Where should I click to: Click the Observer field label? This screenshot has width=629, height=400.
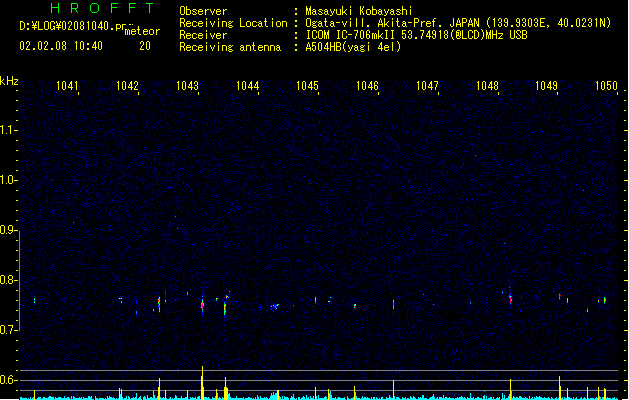tap(203, 11)
